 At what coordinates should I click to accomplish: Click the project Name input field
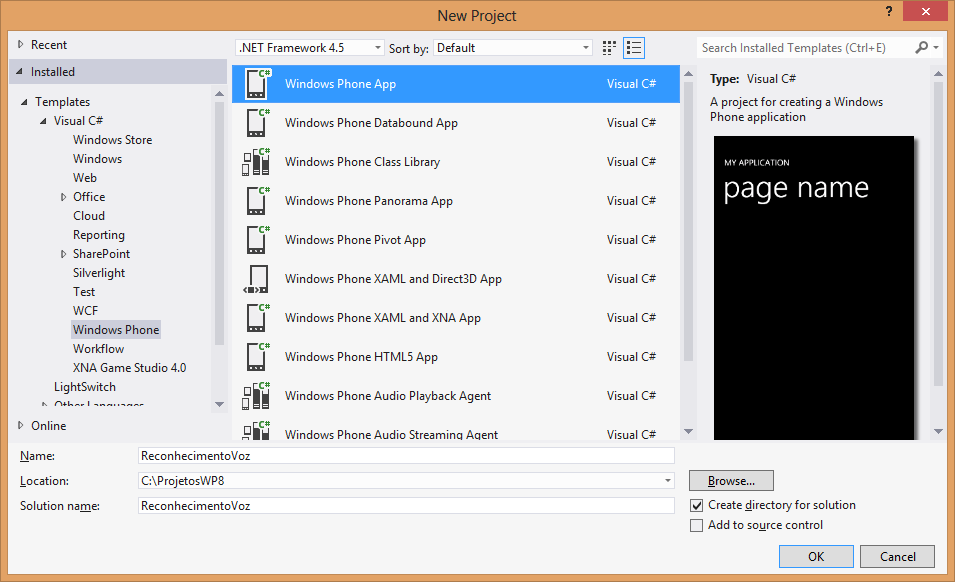(x=406, y=456)
